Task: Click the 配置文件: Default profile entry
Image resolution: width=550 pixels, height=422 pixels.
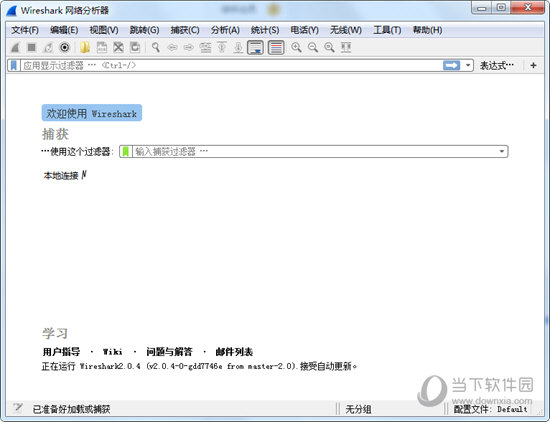Action: coord(490,409)
